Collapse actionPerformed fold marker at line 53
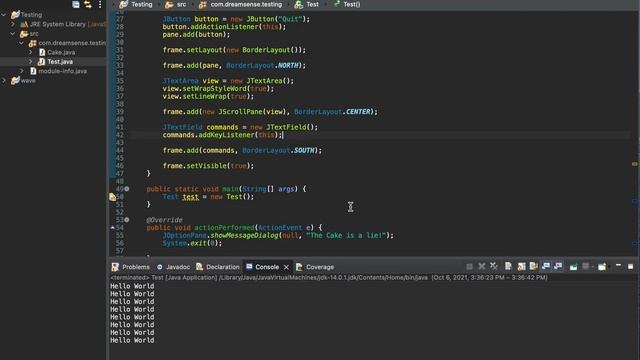 click(x=127, y=220)
